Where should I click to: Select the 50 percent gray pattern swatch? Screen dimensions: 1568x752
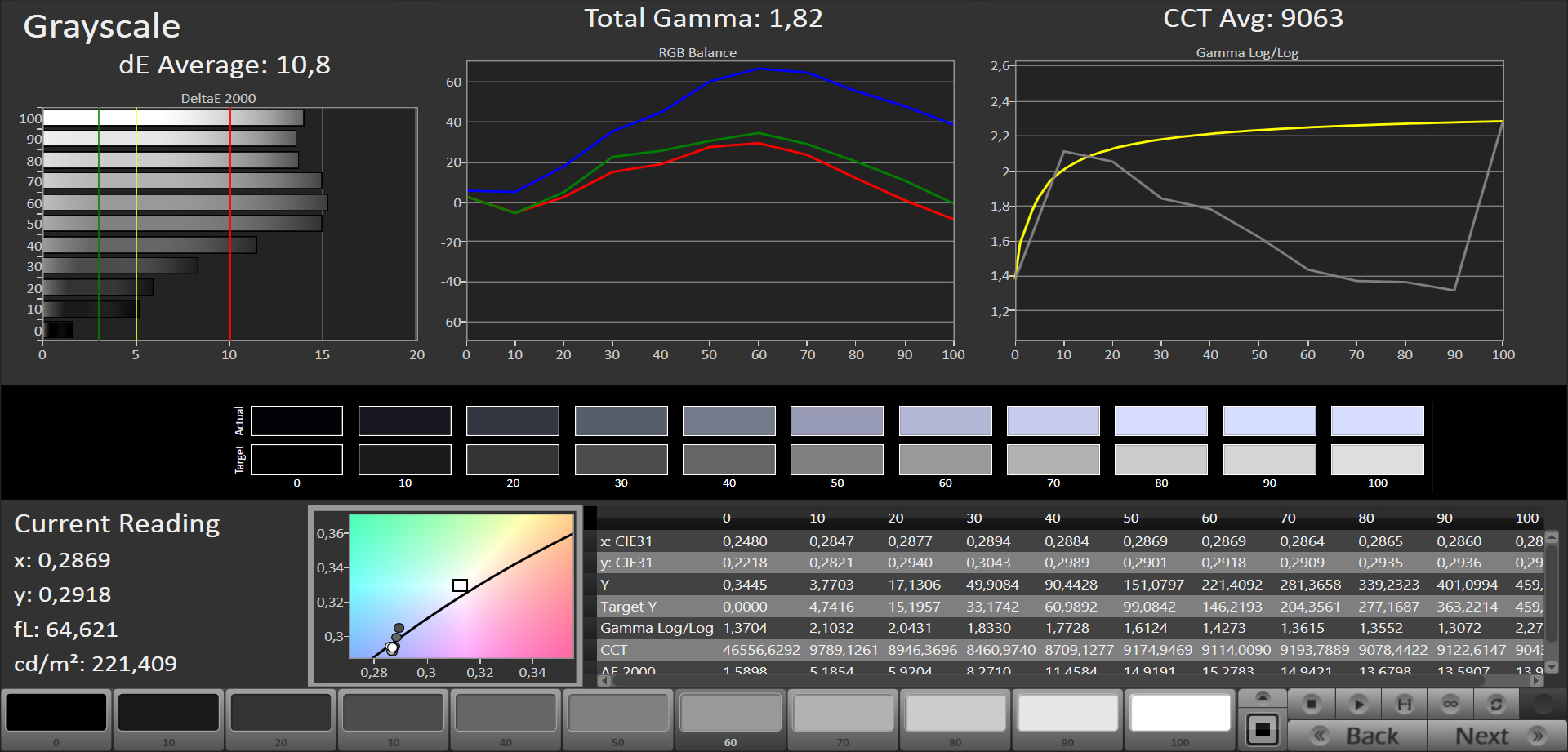coord(618,712)
